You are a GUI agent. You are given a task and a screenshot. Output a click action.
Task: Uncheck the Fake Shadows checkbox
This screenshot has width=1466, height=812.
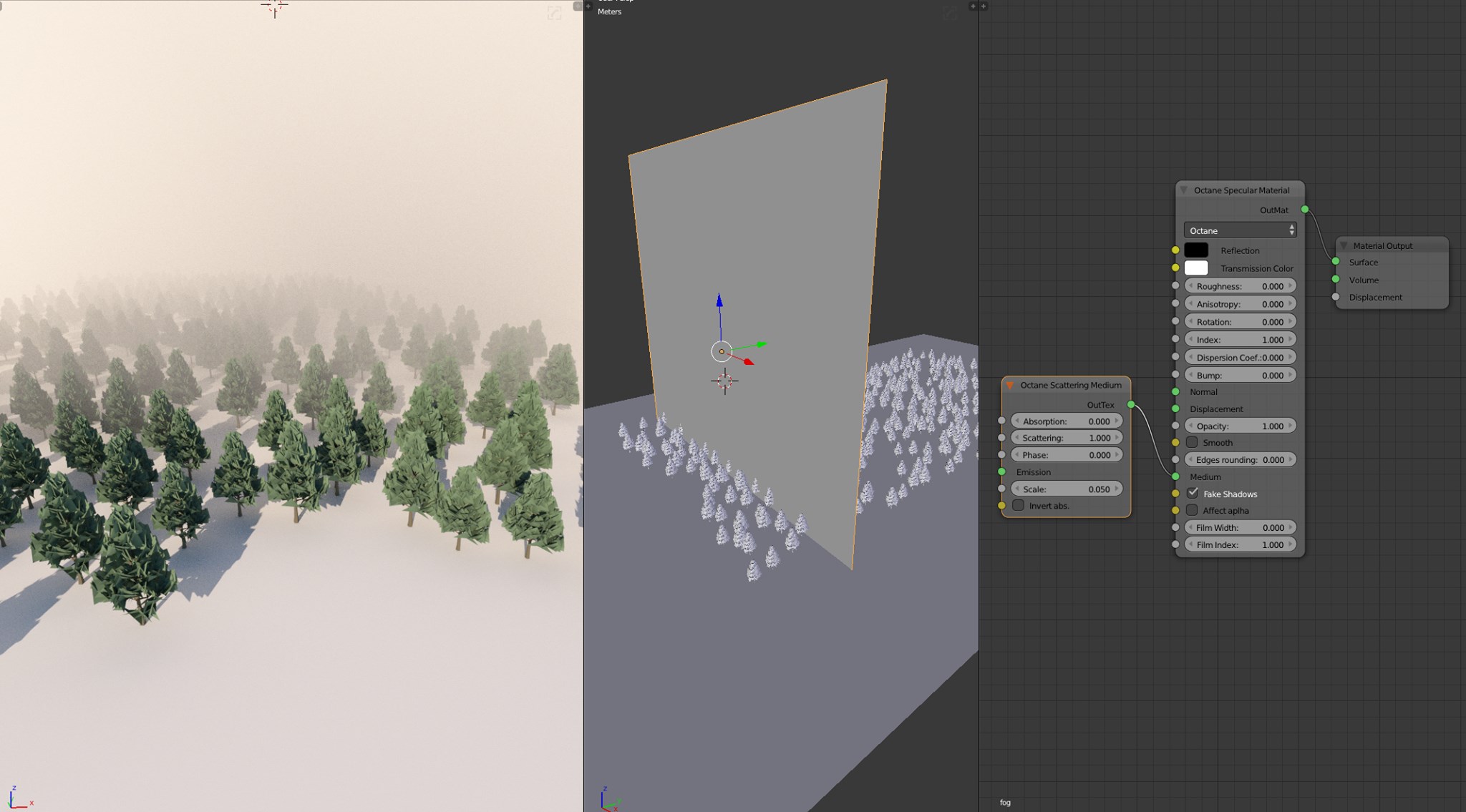click(1193, 493)
